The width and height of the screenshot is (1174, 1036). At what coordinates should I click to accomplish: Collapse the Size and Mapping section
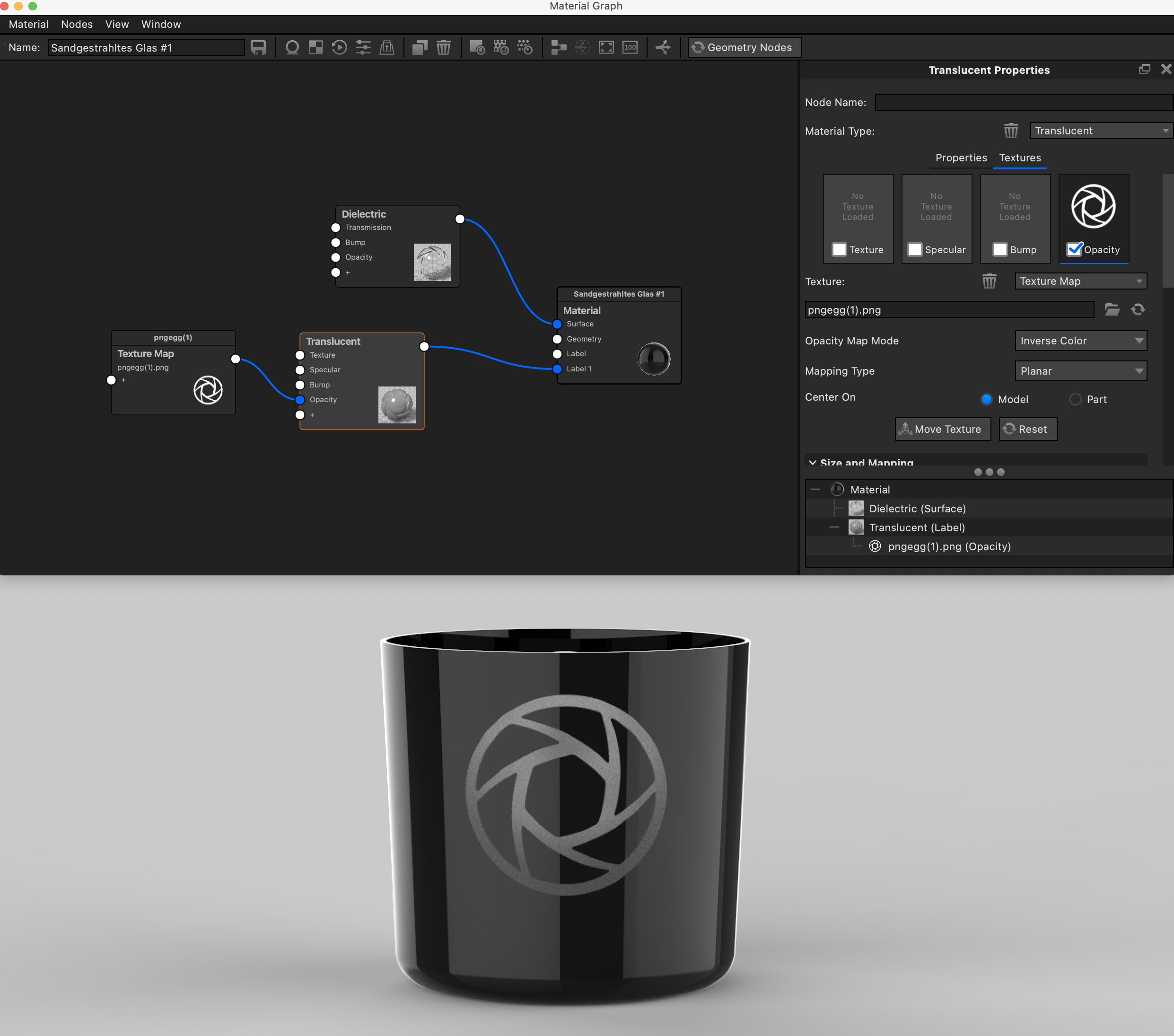[x=812, y=462]
